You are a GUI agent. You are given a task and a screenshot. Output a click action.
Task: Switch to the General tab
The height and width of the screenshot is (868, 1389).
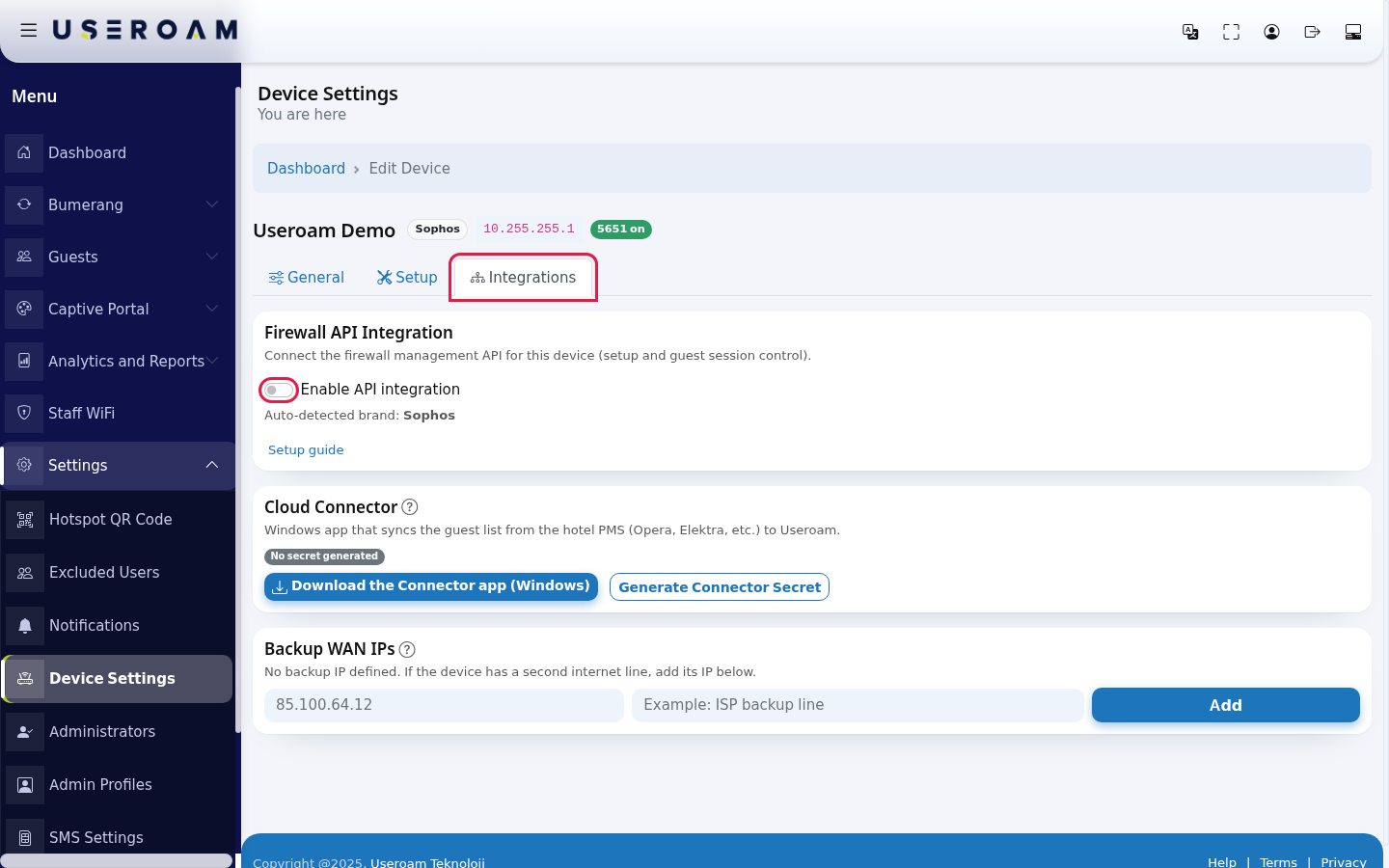306,278
